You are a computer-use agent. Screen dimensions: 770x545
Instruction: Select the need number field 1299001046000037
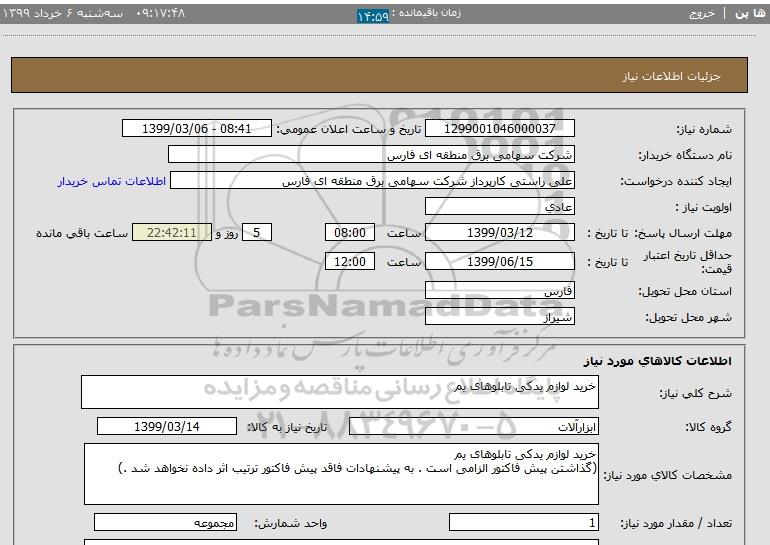tap(499, 129)
